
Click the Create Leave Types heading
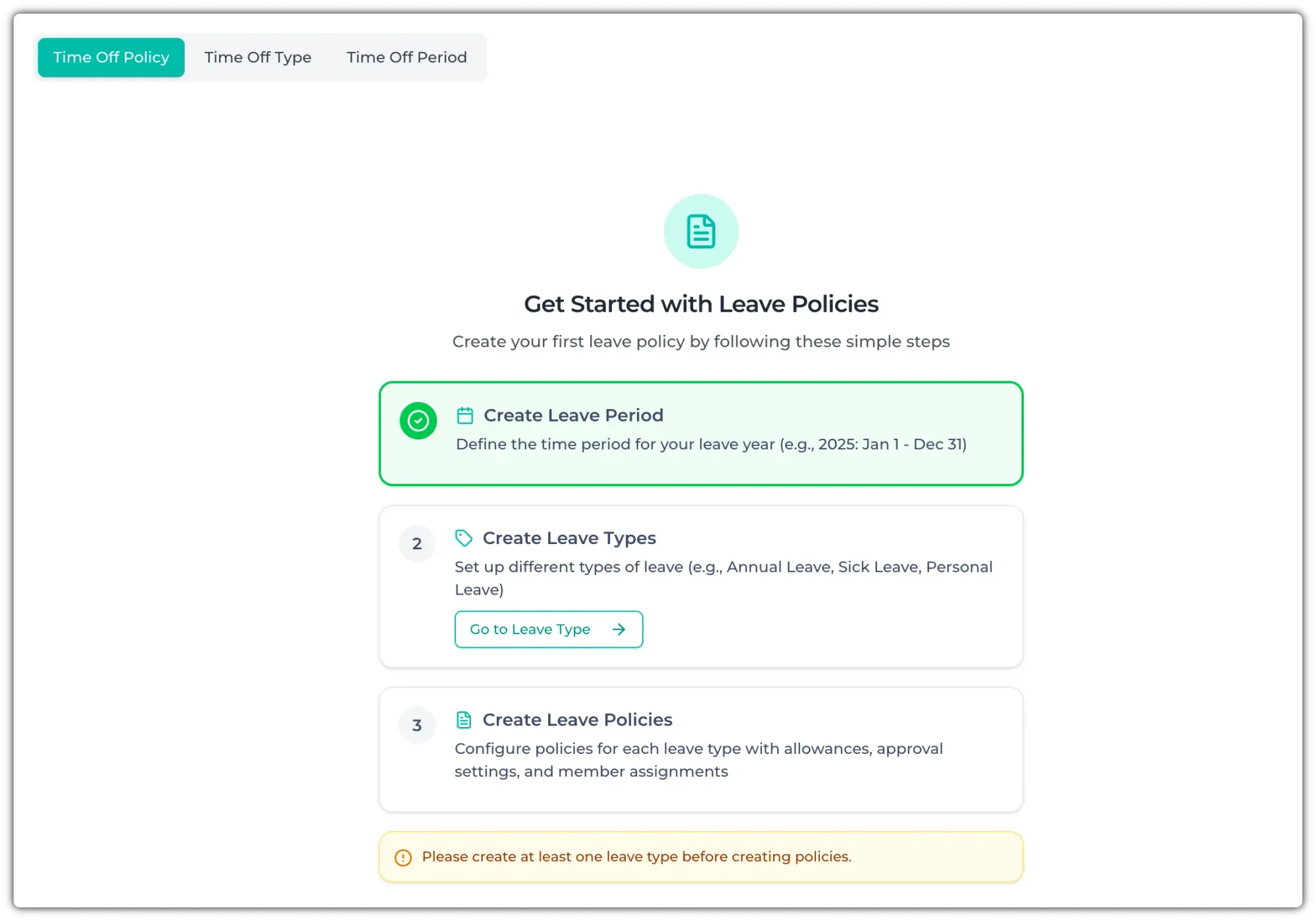tap(569, 538)
